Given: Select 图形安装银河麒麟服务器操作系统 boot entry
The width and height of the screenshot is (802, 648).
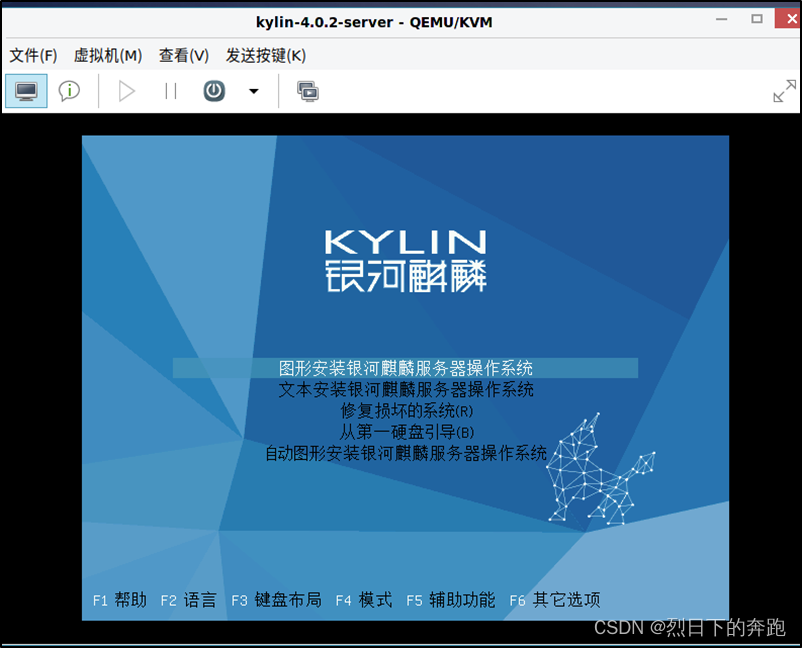Looking at the screenshot, I should click(x=405, y=368).
